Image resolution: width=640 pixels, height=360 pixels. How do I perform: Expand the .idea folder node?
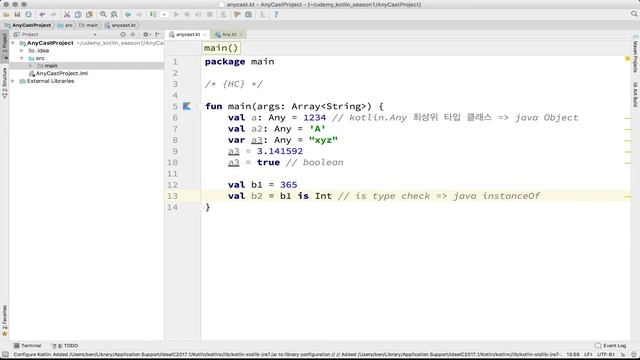tap(22, 51)
